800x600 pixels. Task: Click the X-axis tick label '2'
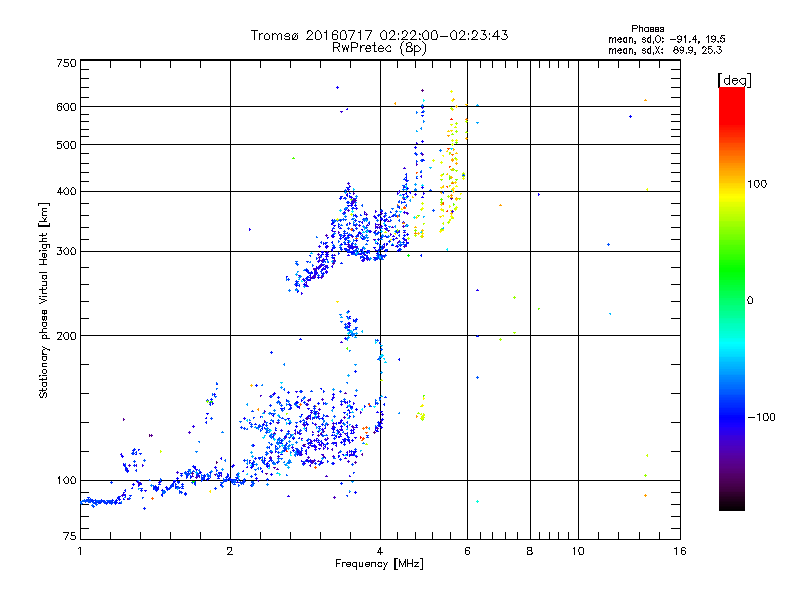(x=230, y=551)
